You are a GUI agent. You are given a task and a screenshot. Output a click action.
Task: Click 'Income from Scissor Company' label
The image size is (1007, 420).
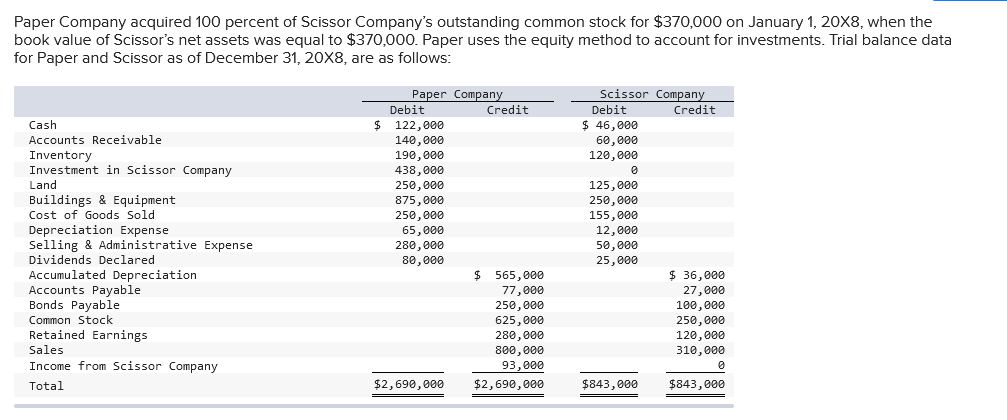click(123, 366)
